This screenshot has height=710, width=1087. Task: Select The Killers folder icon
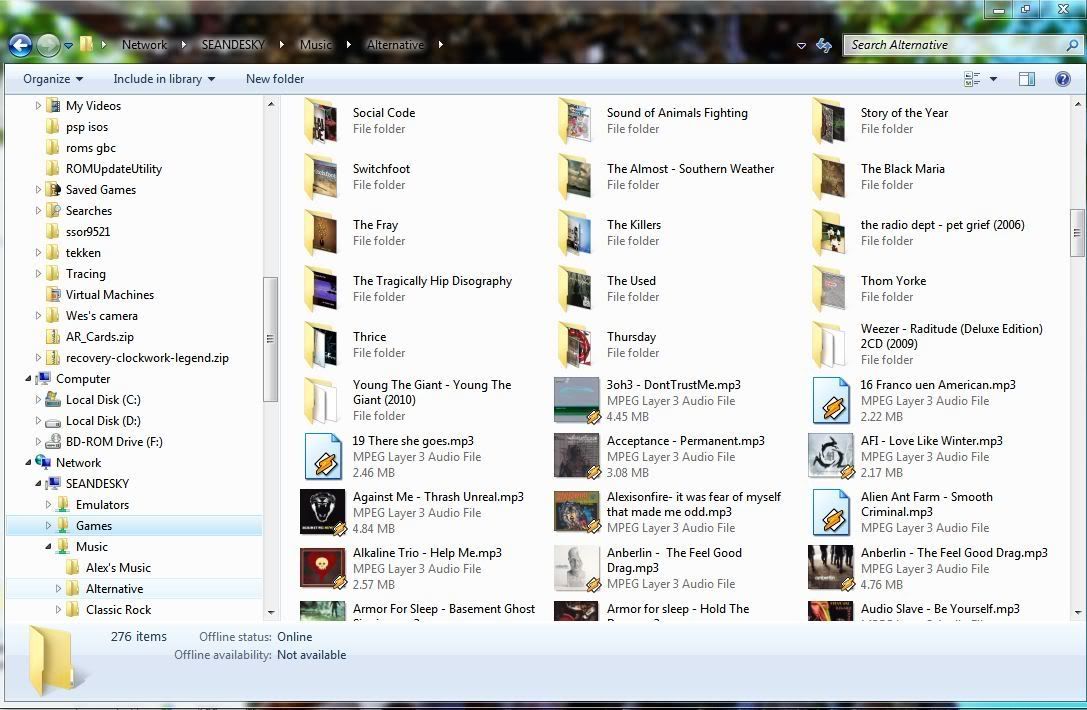tap(575, 233)
